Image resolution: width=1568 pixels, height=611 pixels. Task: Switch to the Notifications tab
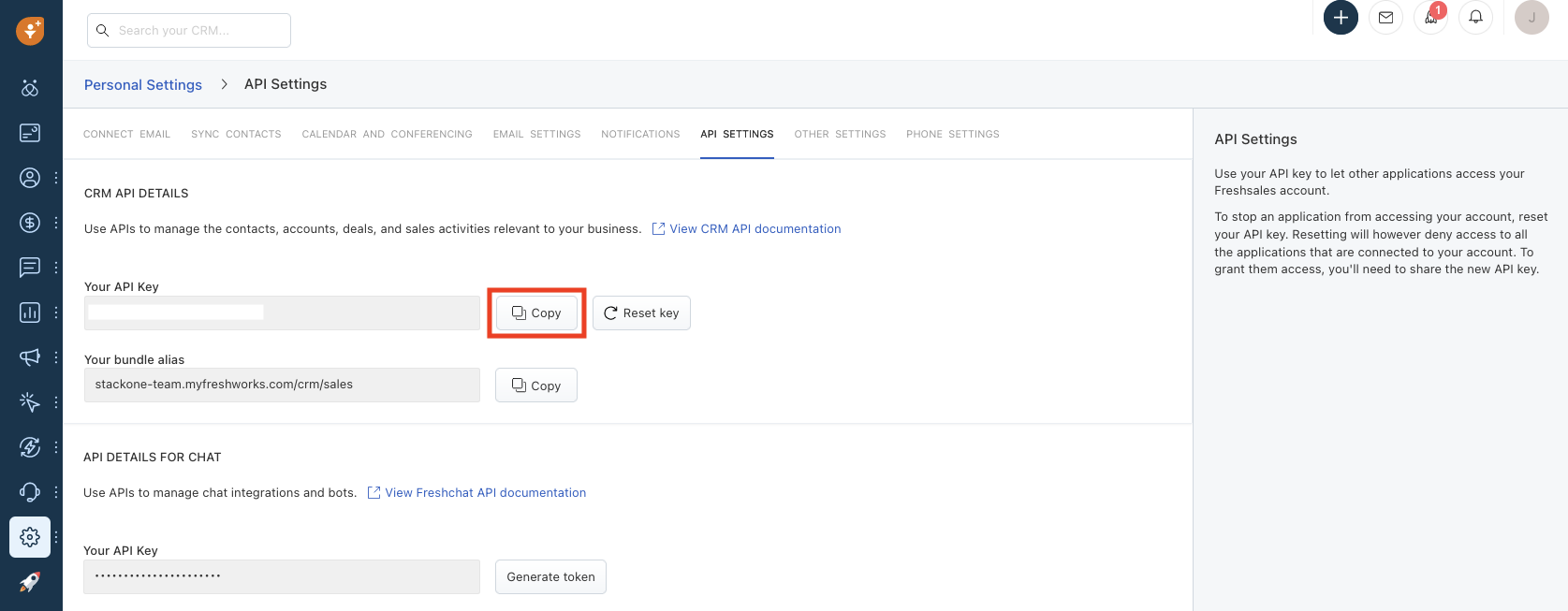click(x=640, y=135)
